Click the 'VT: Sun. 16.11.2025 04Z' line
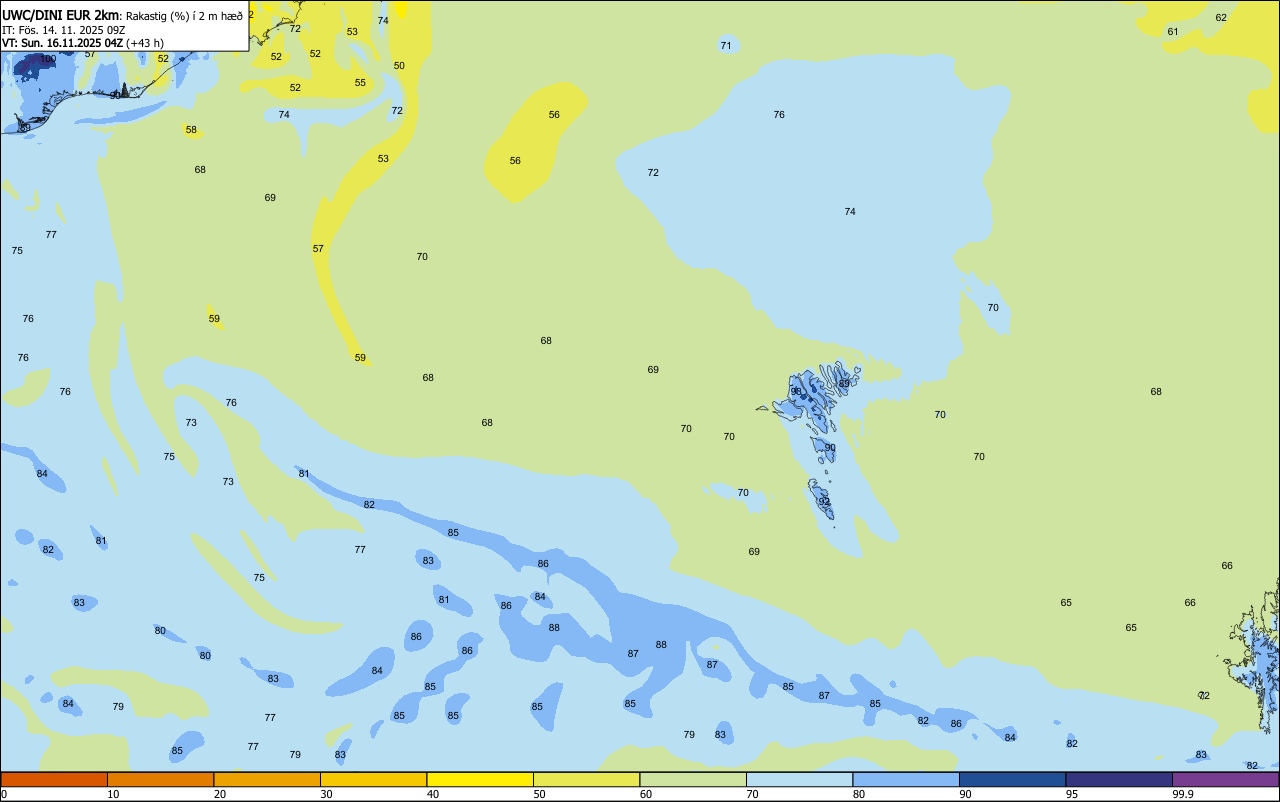 [62, 43]
